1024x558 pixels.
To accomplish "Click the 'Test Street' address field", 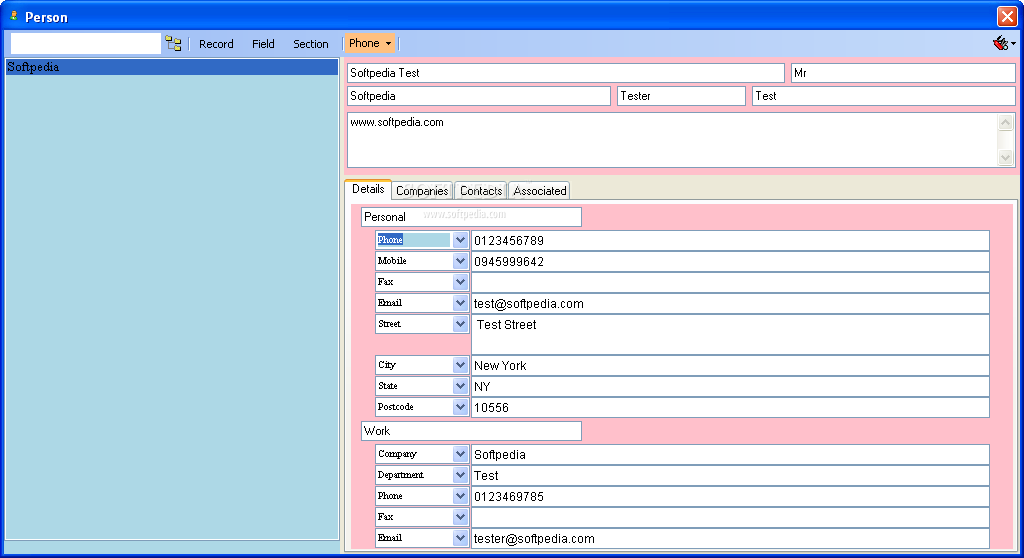I will coord(730,335).
